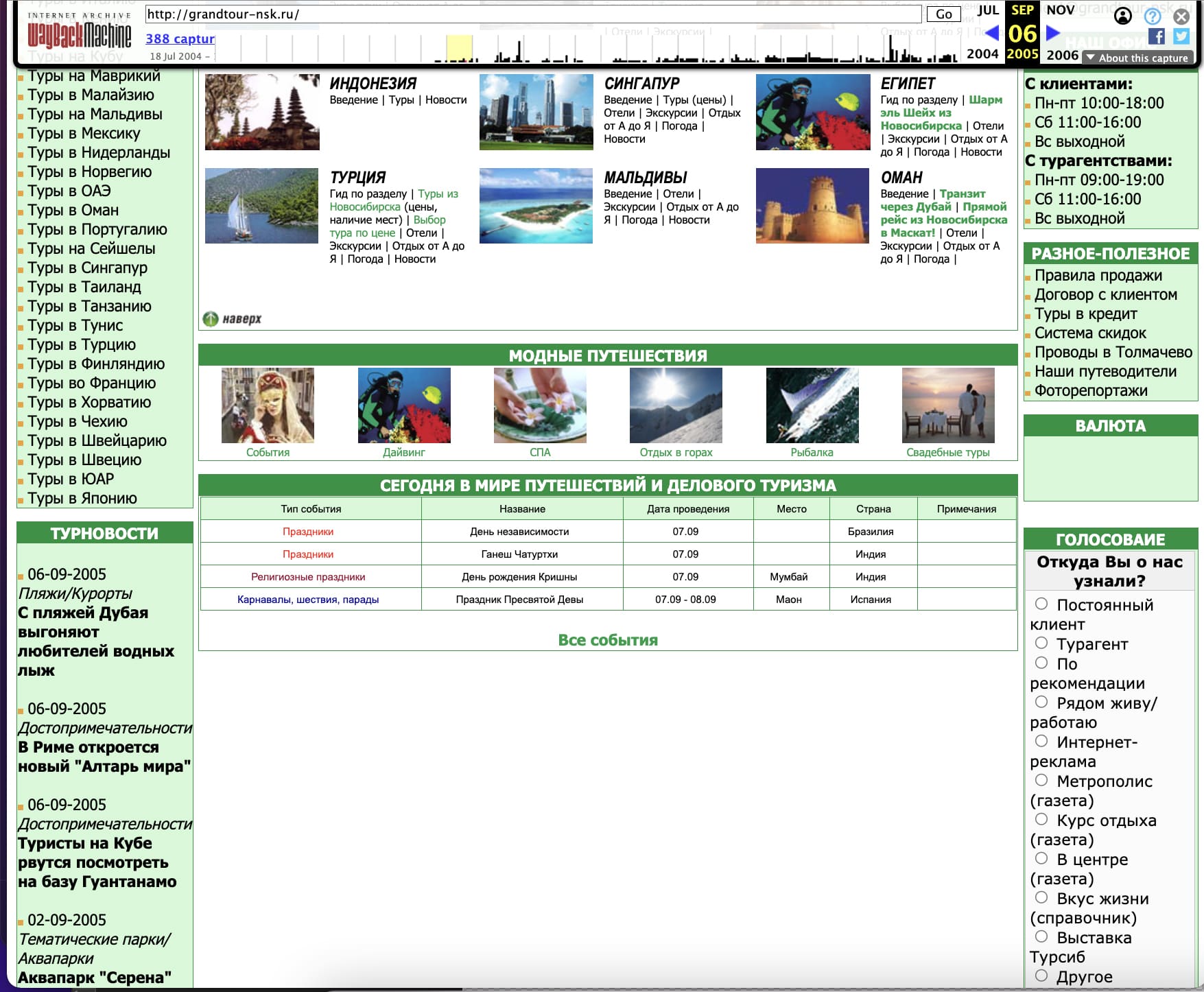The height and width of the screenshot is (992, 1204).
Task: Click the Go button in Wayback toolbar
Action: coord(944,14)
